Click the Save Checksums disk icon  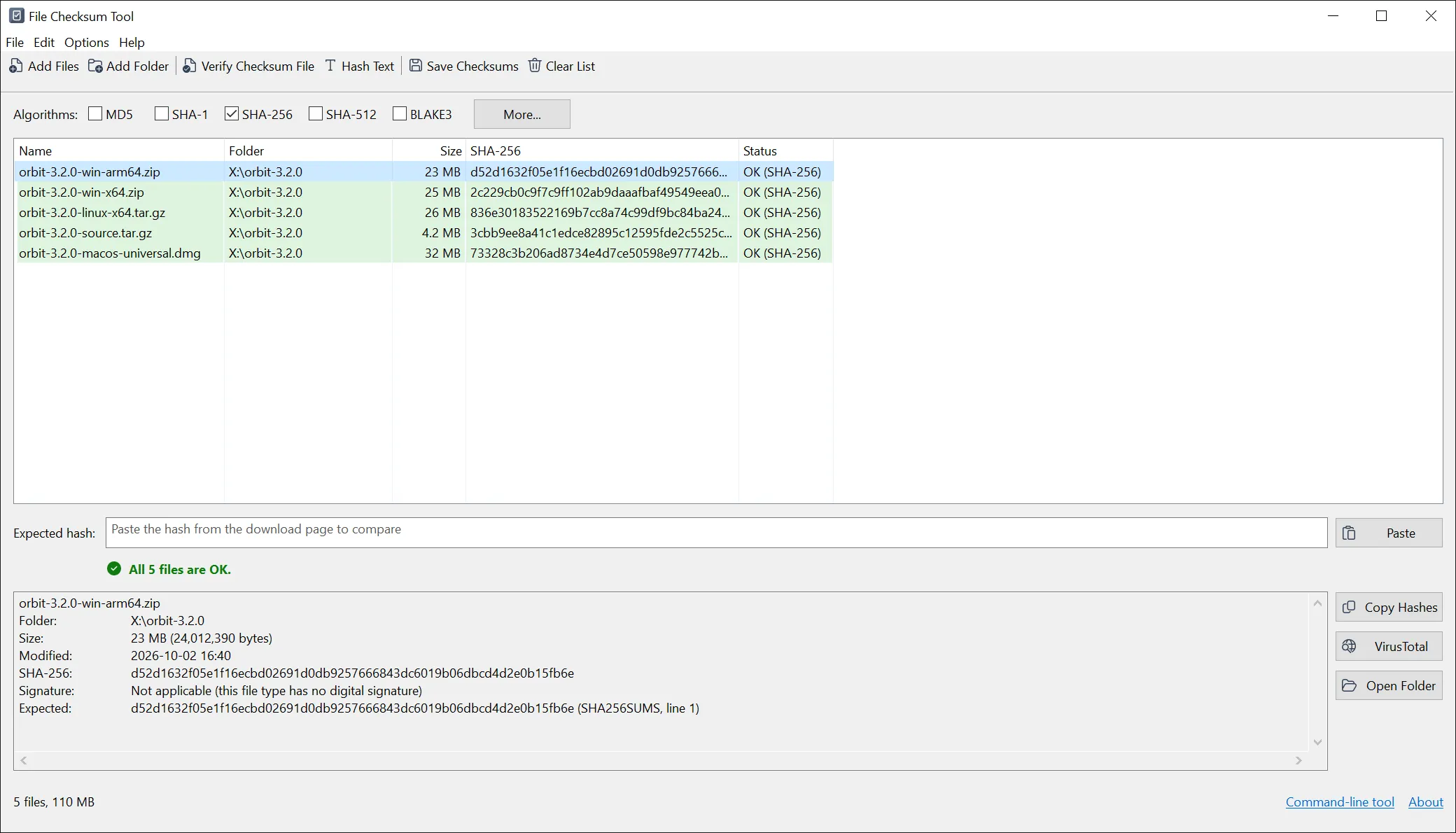click(x=415, y=65)
